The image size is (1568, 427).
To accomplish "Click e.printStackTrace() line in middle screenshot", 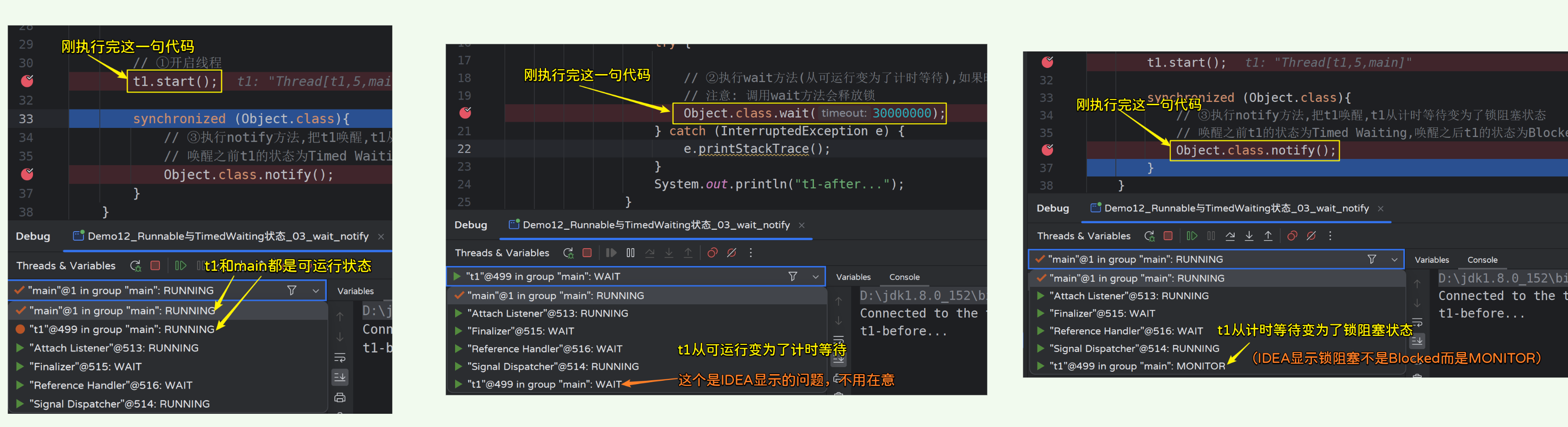I will coord(756,149).
